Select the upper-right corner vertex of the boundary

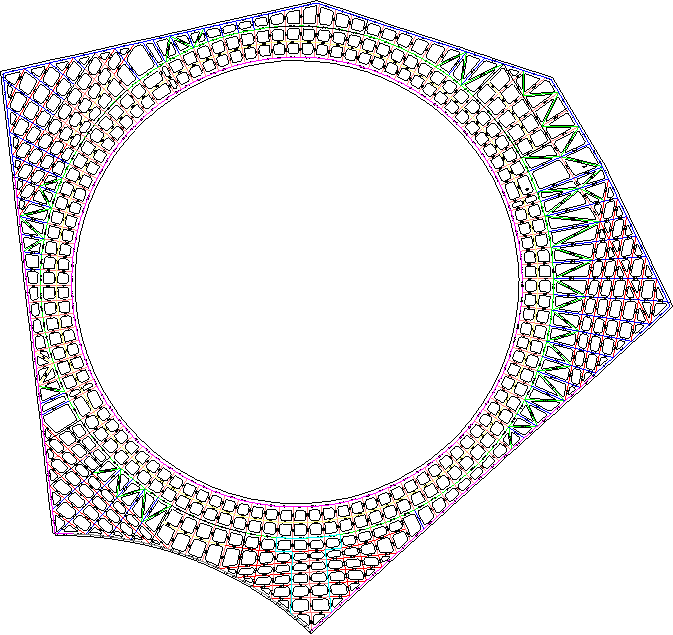pos(549,76)
